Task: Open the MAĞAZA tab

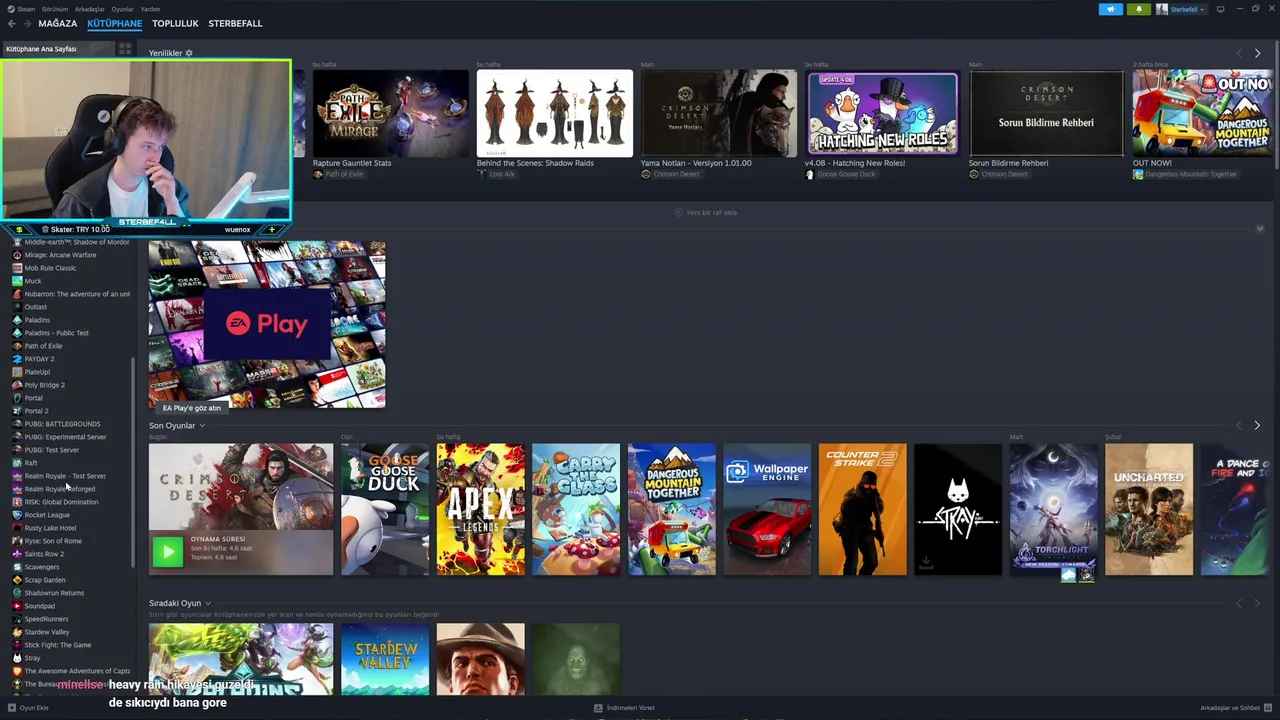Action: 57,23
